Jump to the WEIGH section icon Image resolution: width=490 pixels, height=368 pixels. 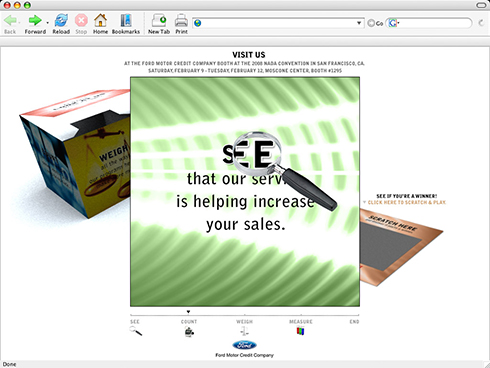coord(244,331)
